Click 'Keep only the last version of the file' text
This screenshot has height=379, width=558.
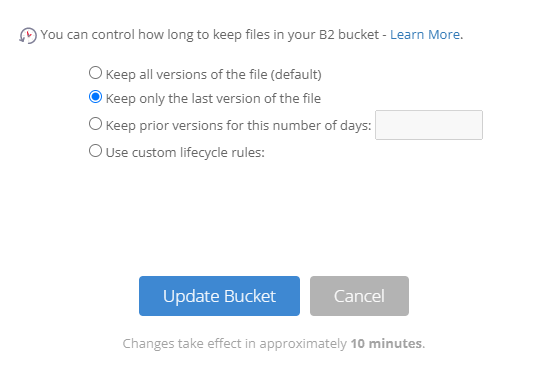[213, 98]
